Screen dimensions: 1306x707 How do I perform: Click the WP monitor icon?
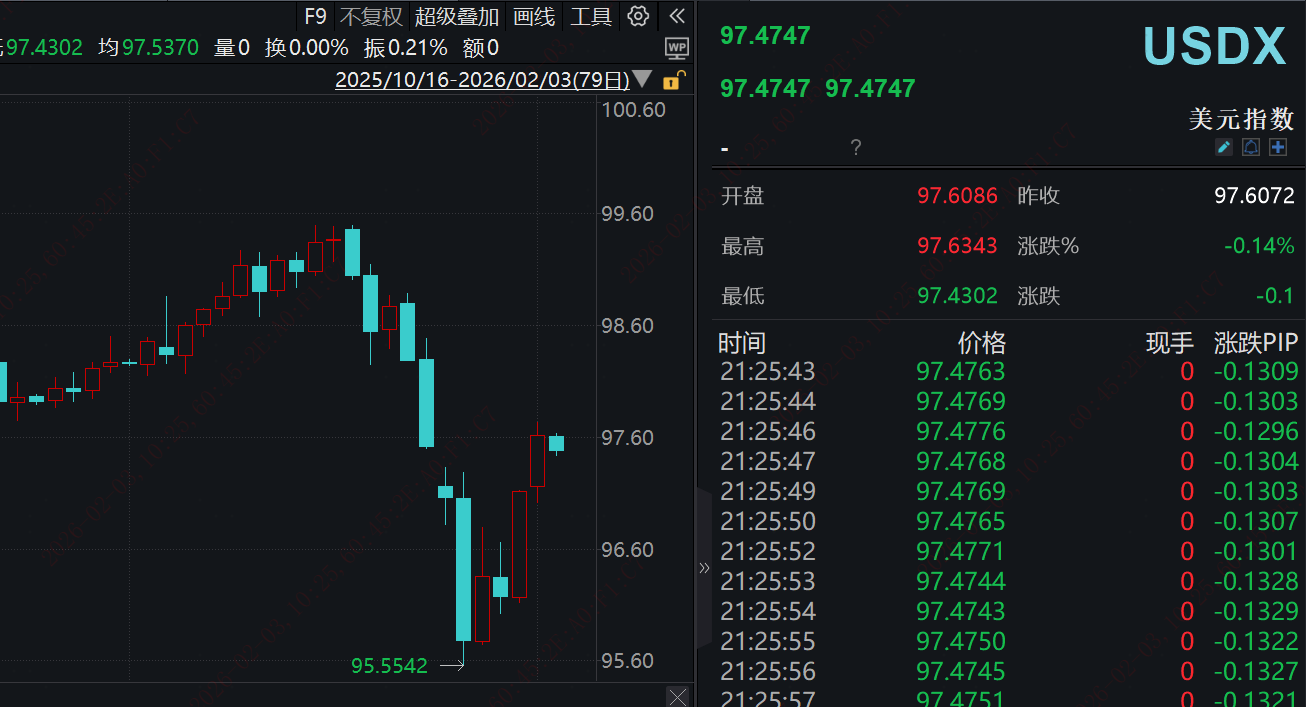[677, 47]
